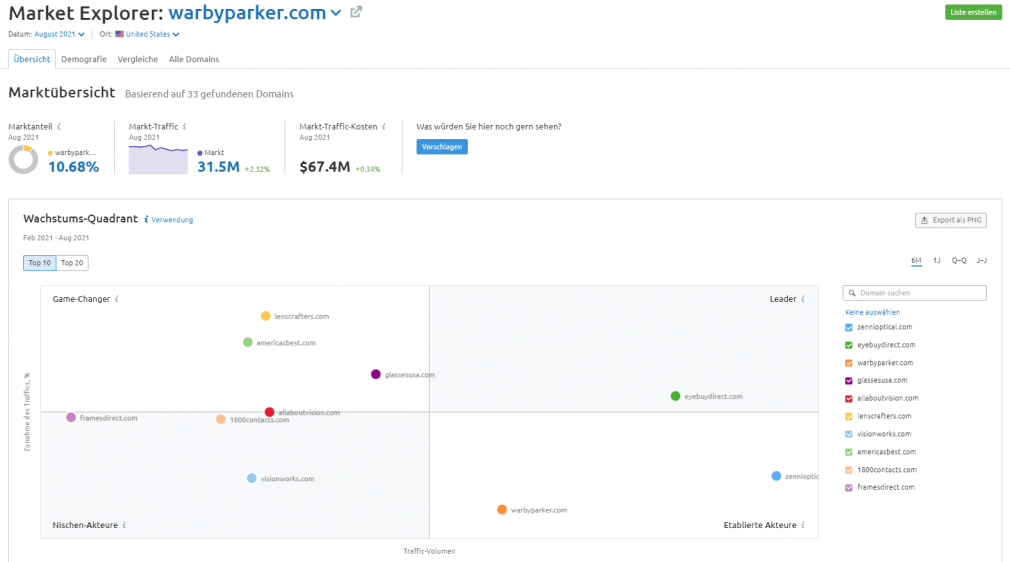The image size is (1010, 562).
Task: Click the Marktübersicht heading
Action: click(x=62, y=93)
